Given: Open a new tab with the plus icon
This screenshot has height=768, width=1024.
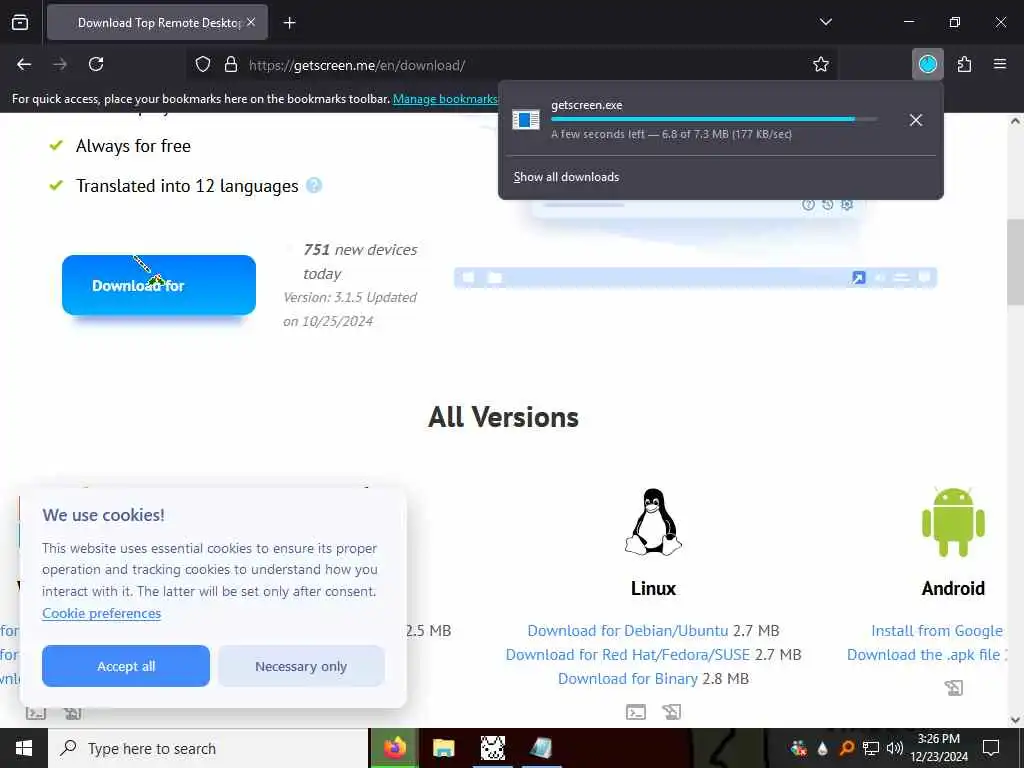Looking at the screenshot, I should click(x=289, y=23).
